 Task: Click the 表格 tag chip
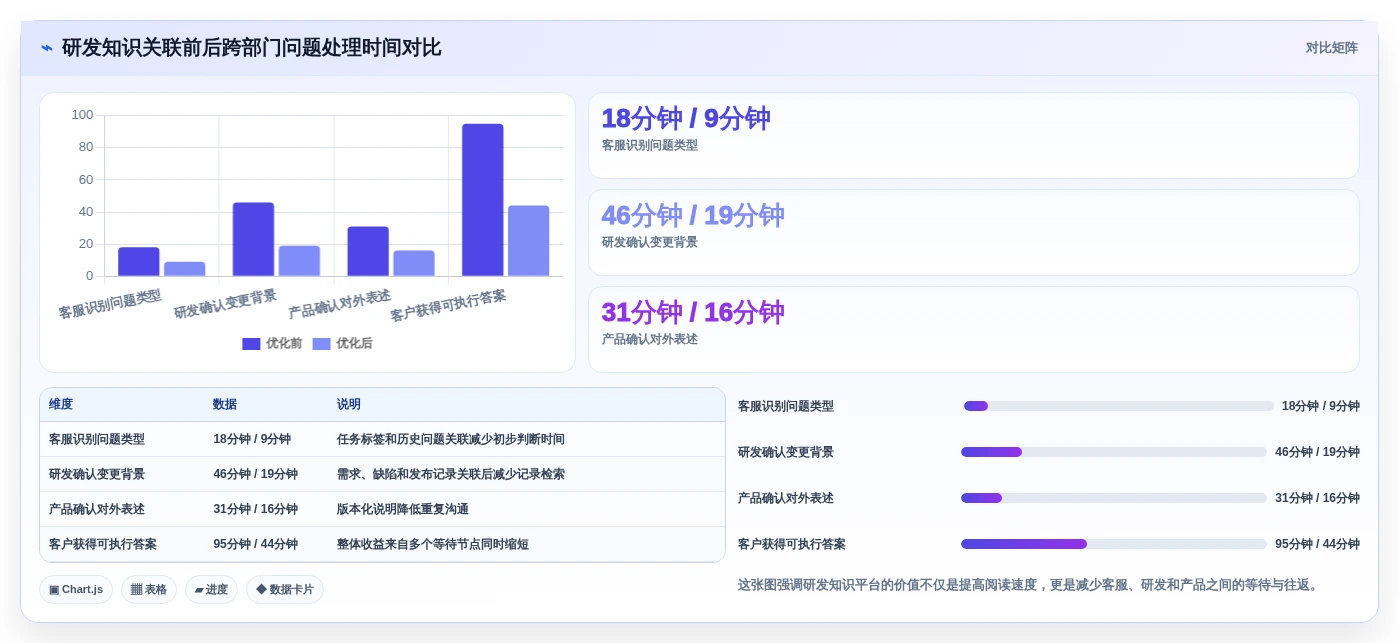(149, 590)
